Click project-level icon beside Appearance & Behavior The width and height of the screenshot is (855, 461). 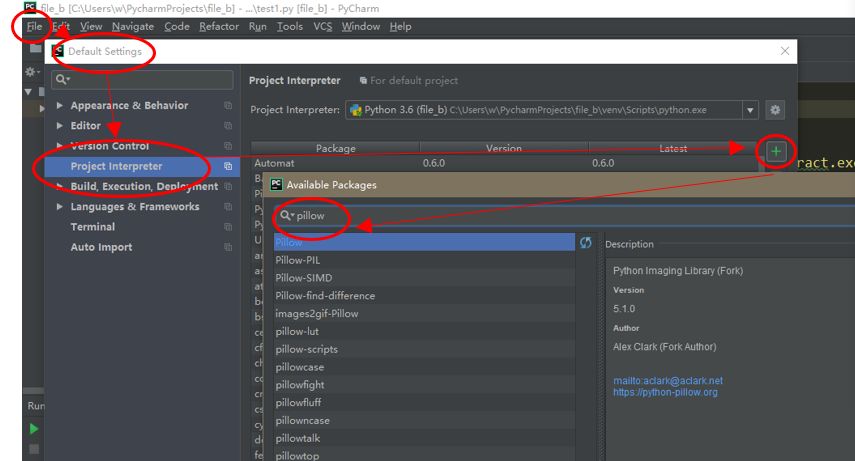(228, 105)
